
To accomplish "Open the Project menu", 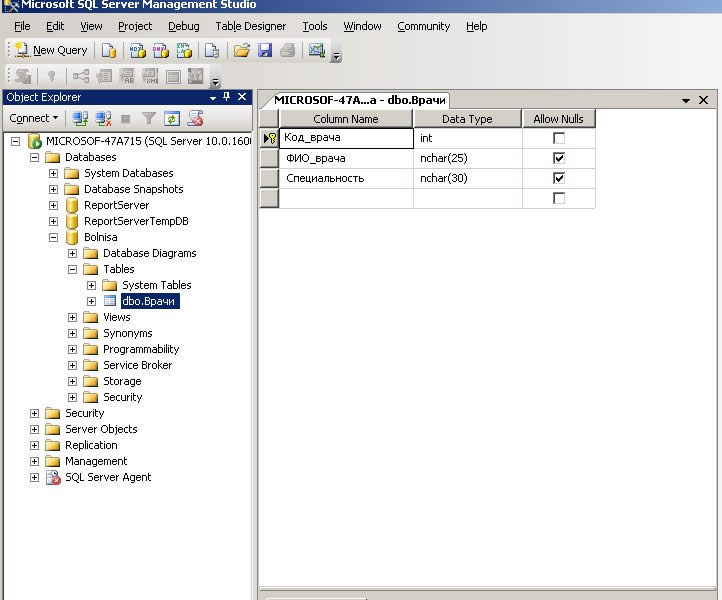I will (x=135, y=26).
